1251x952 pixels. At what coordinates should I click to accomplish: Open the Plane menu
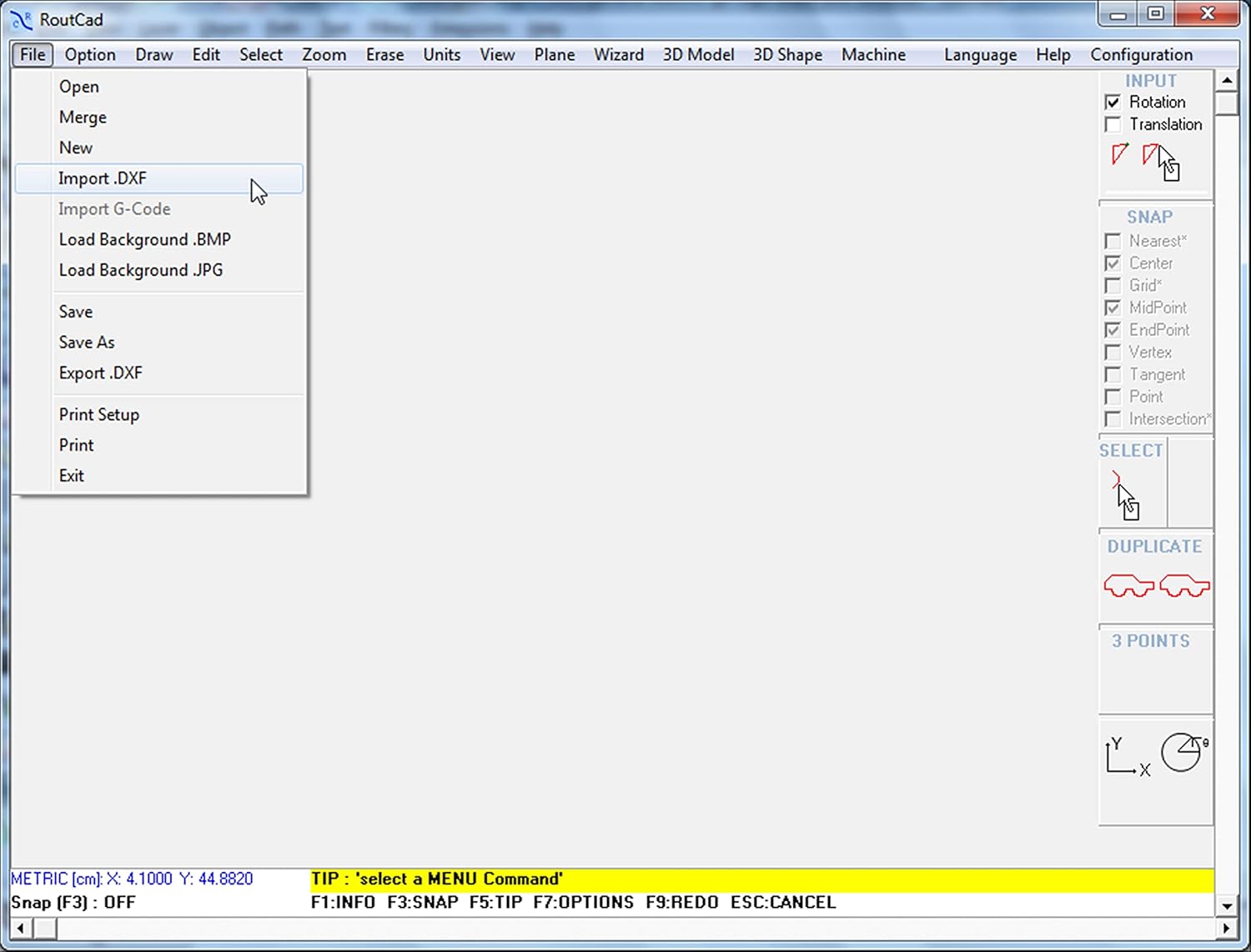(555, 55)
